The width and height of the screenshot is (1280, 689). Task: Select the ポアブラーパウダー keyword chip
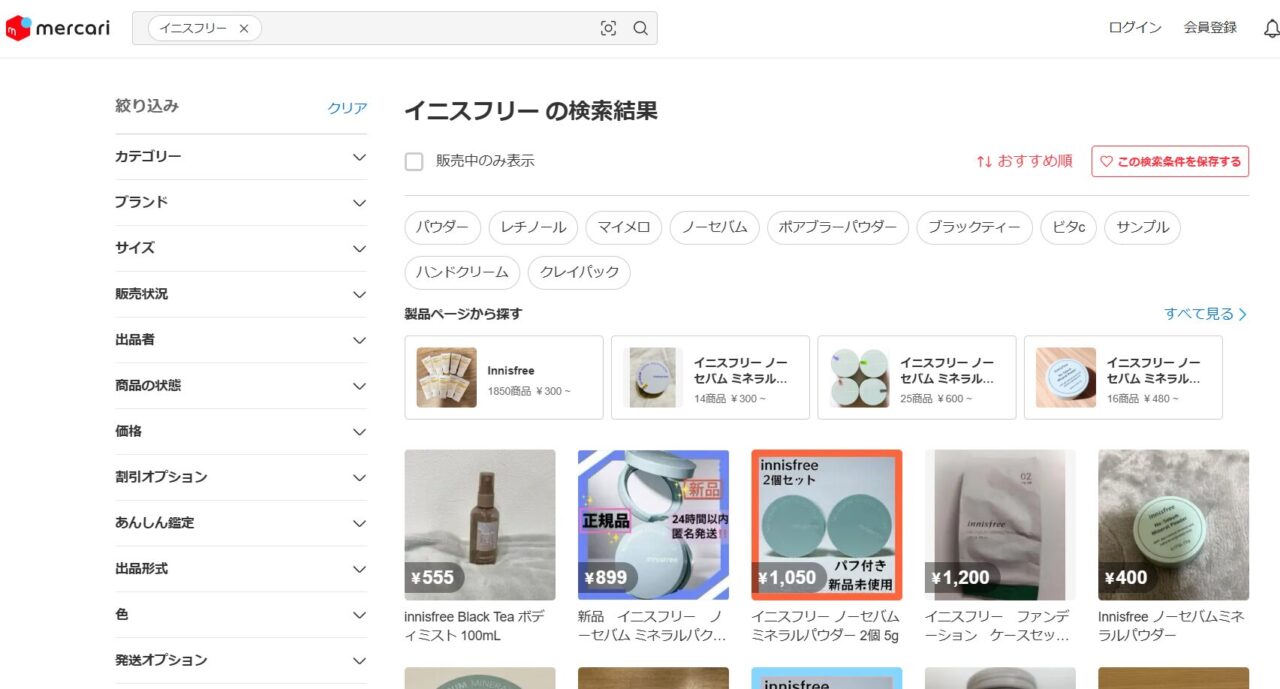click(838, 228)
